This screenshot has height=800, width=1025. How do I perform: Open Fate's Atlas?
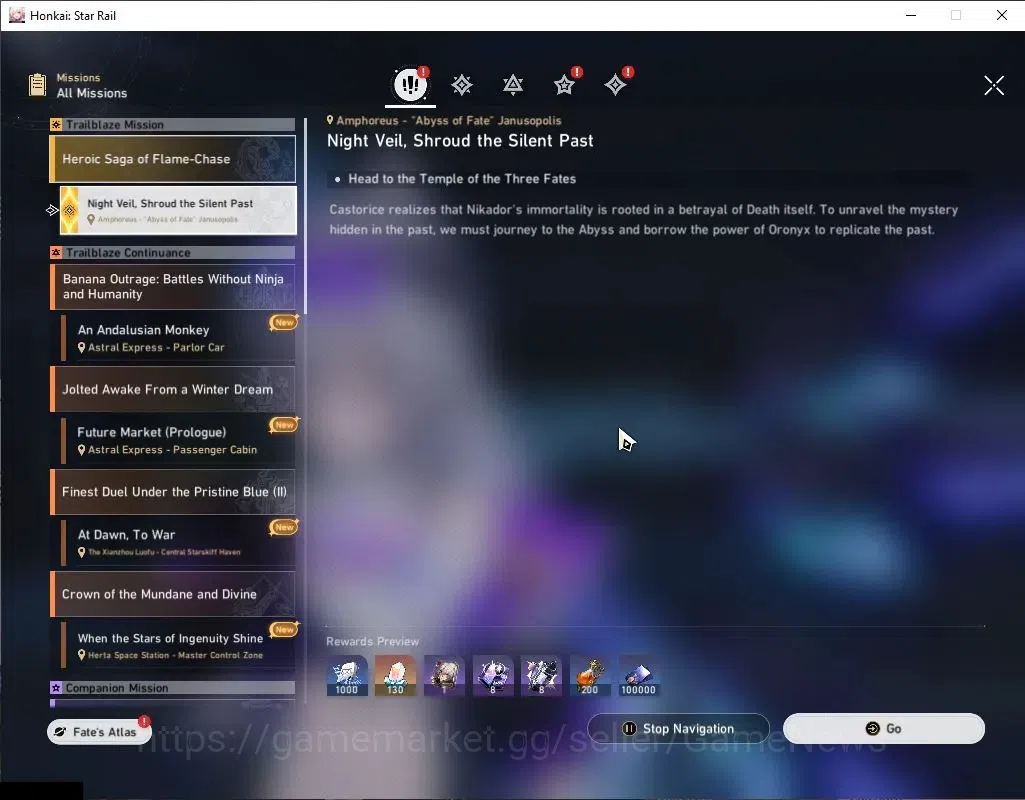point(99,732)
